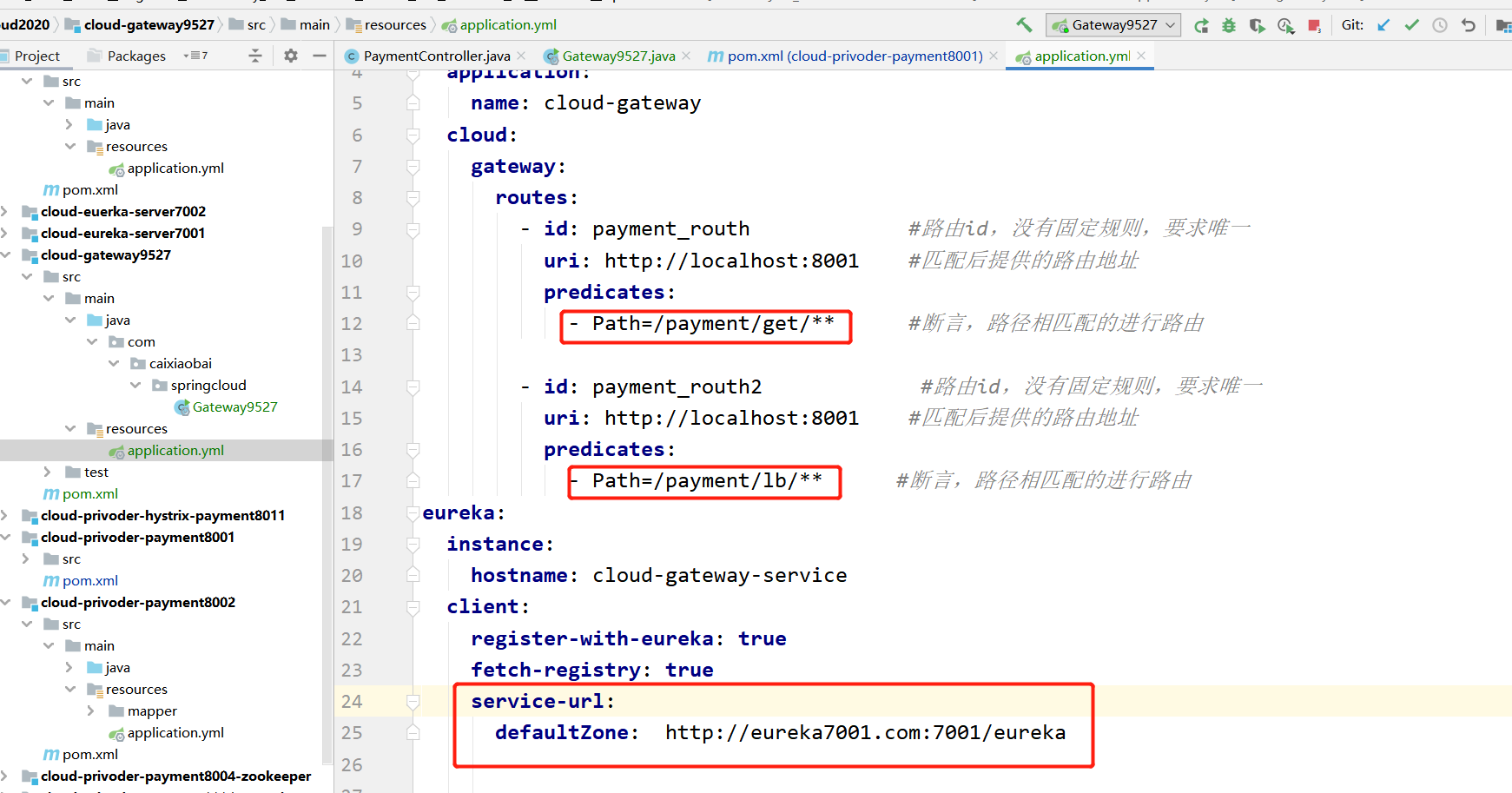This screenshot has width=1512, height=793.
Task: Click the src breadcrumb segment
Action: tap(247, 25)
